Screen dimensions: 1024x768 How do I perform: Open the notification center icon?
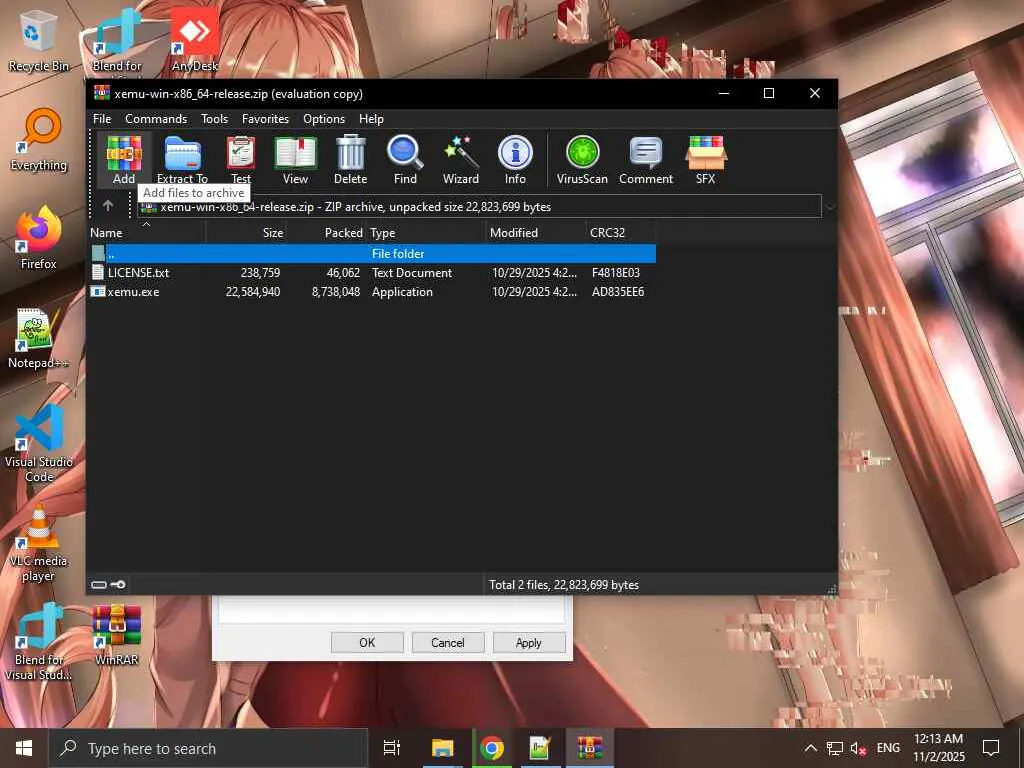click(991, 748)
